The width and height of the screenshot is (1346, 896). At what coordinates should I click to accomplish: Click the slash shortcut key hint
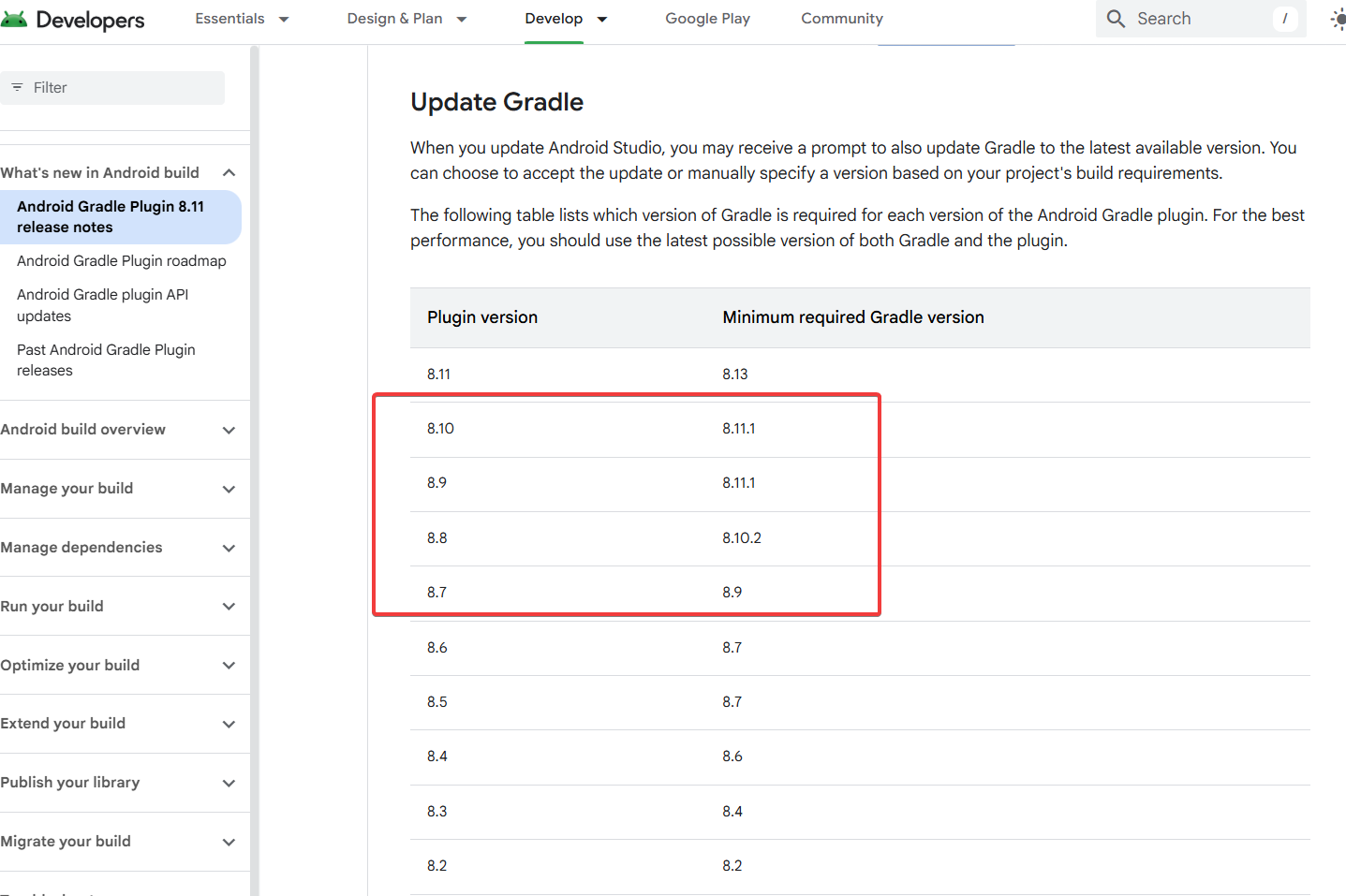coord(1285,19)
